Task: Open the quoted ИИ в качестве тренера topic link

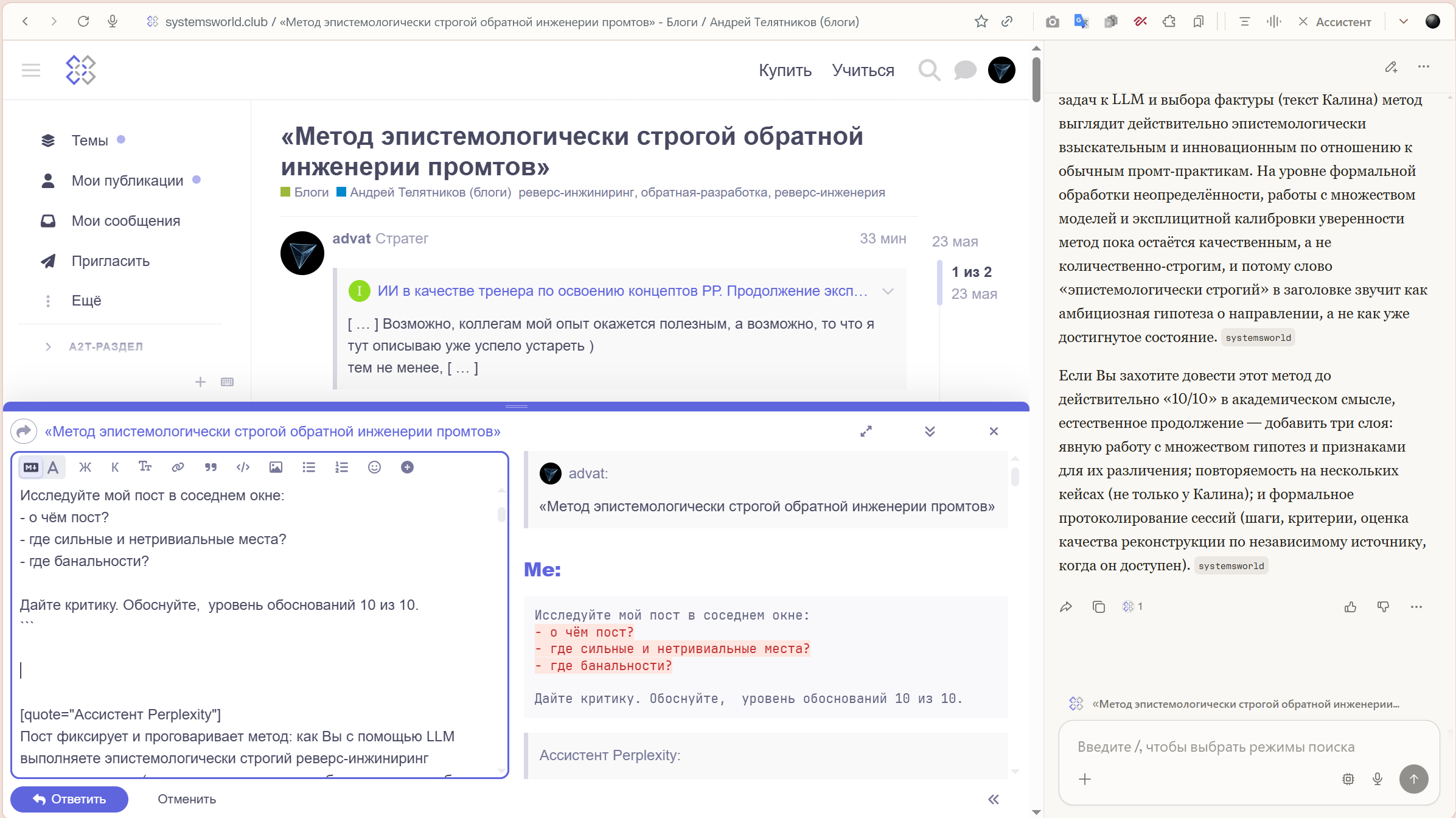Action: click(622, 291)
